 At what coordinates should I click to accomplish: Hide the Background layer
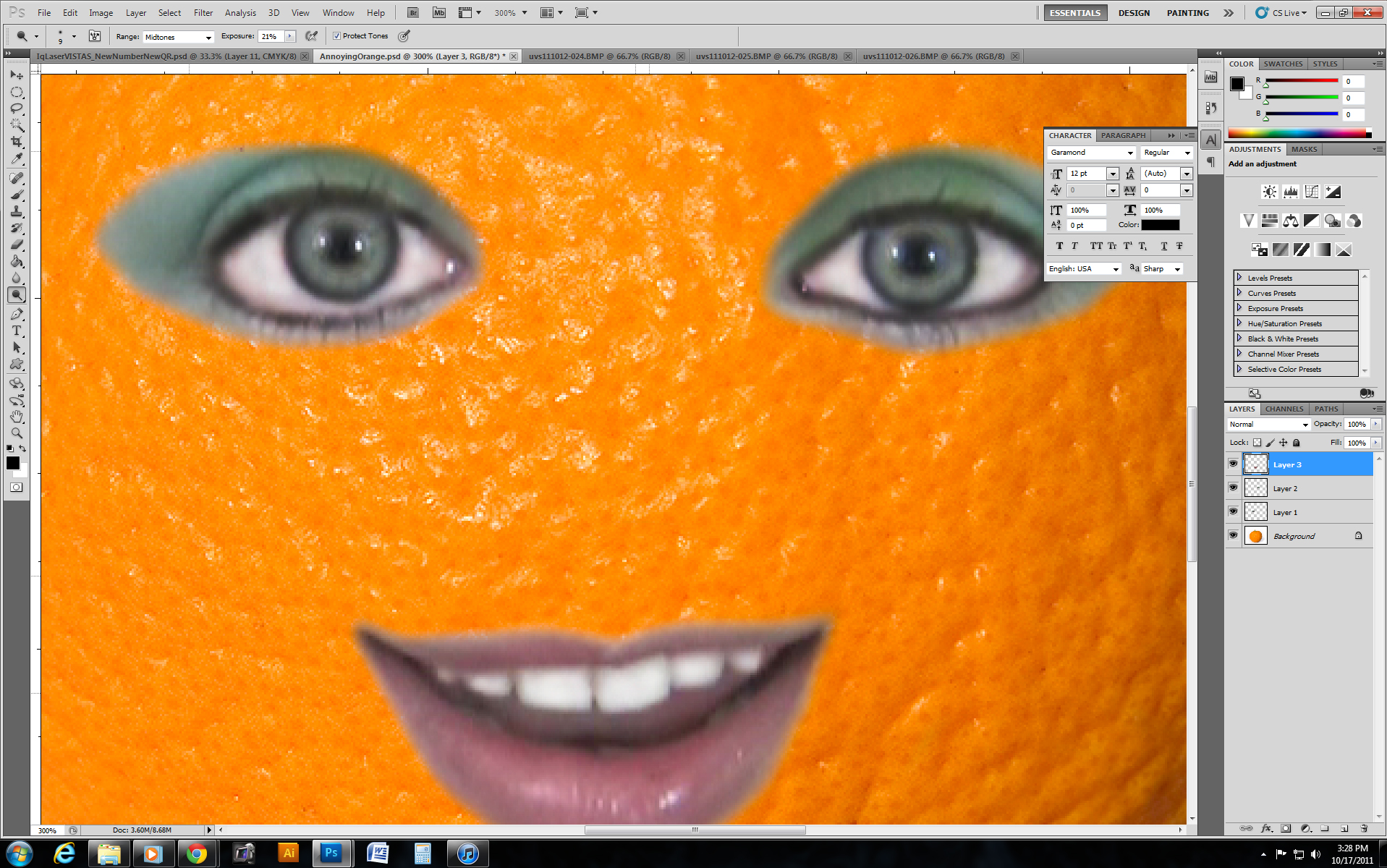1233,535
